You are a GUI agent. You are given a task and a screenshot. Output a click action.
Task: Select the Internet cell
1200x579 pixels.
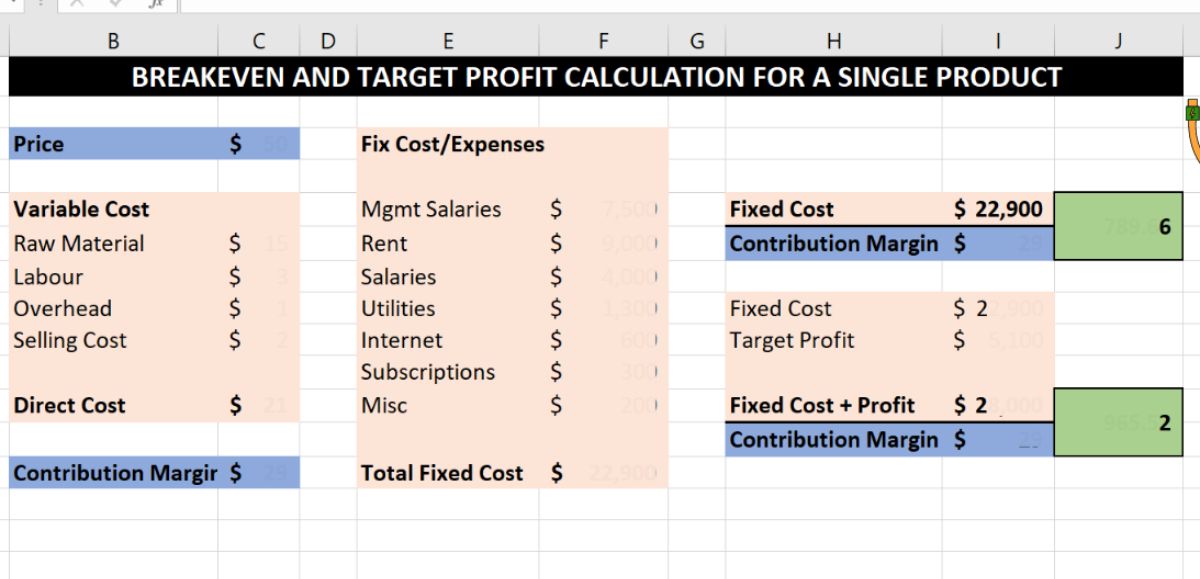[447, 340]
